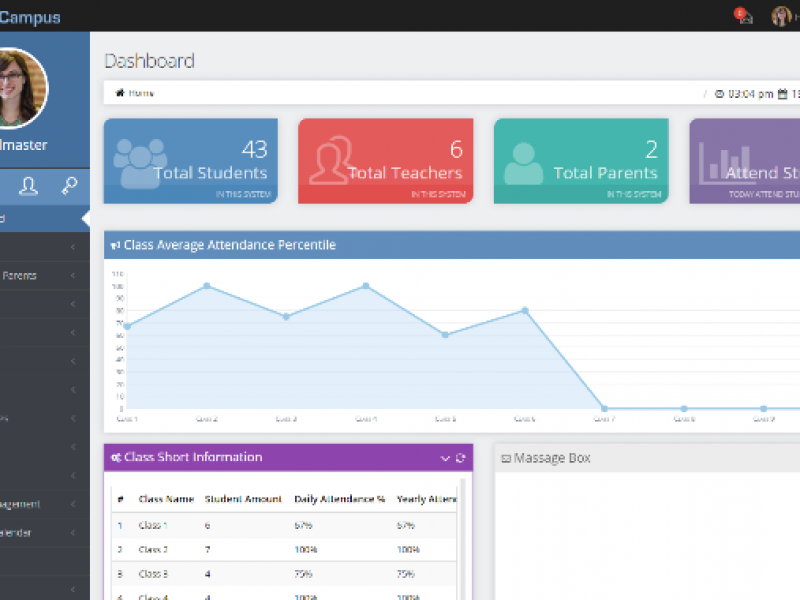Click the clock icon next to 03:04 pm
The image size is (800, 600).
coord(719,94)
